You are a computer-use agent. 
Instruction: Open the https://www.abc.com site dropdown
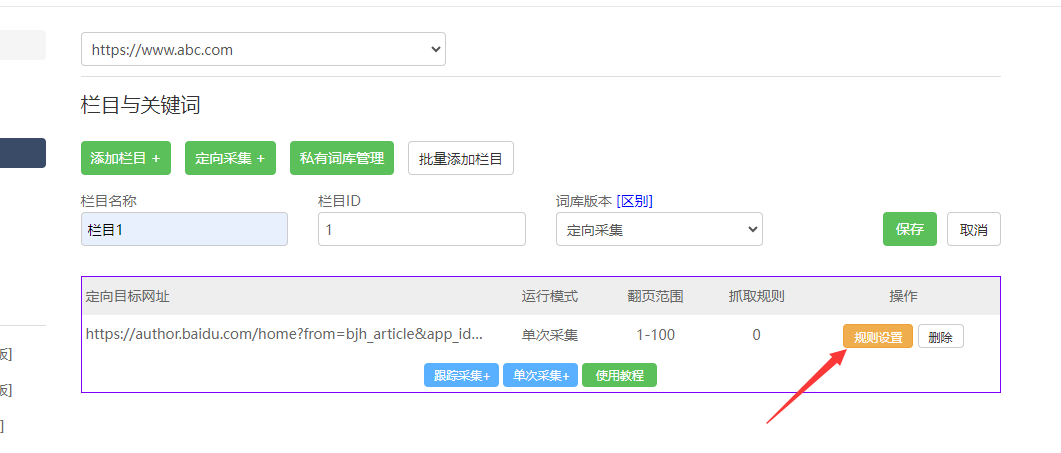[x=263, y=49]
